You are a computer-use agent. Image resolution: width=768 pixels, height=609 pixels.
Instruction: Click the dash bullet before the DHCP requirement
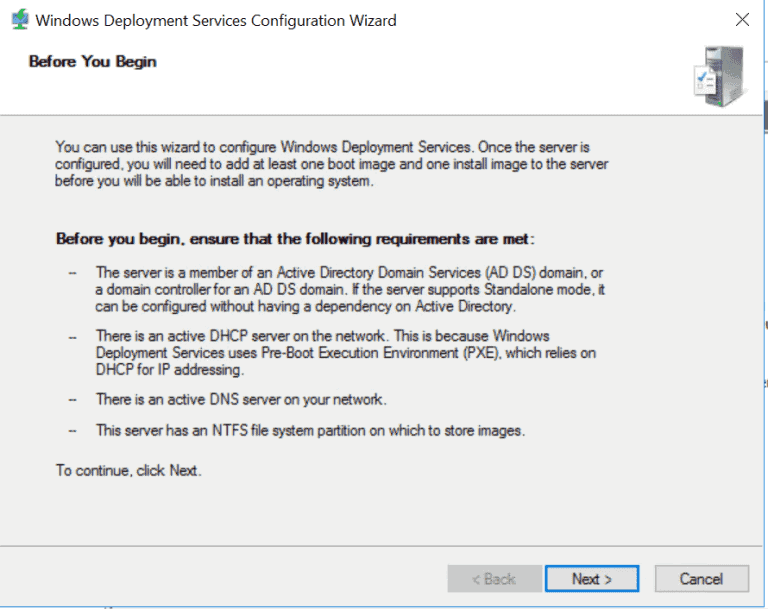tap(72, 337)
